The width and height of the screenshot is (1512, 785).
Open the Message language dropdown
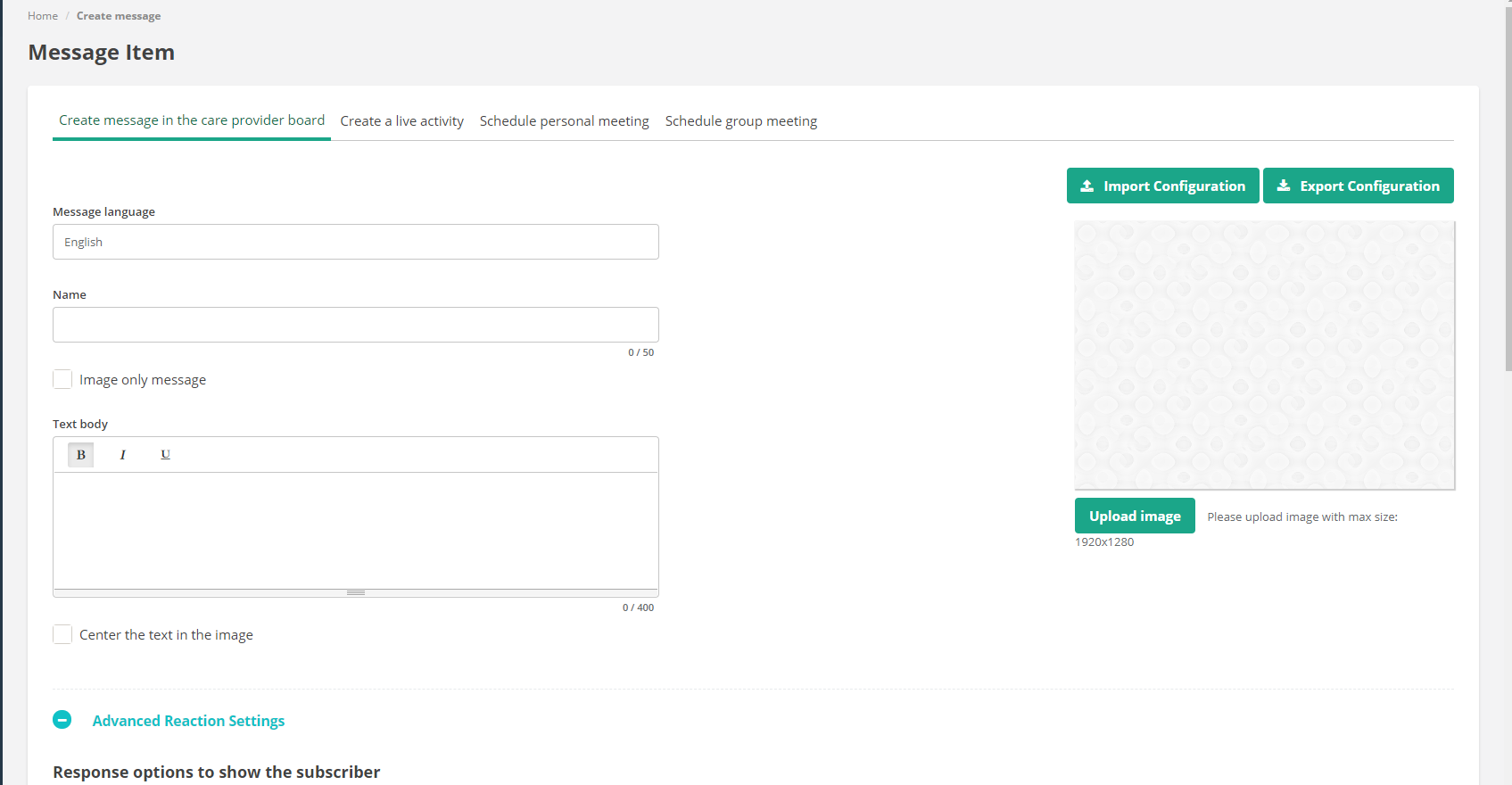pos(355,242)
